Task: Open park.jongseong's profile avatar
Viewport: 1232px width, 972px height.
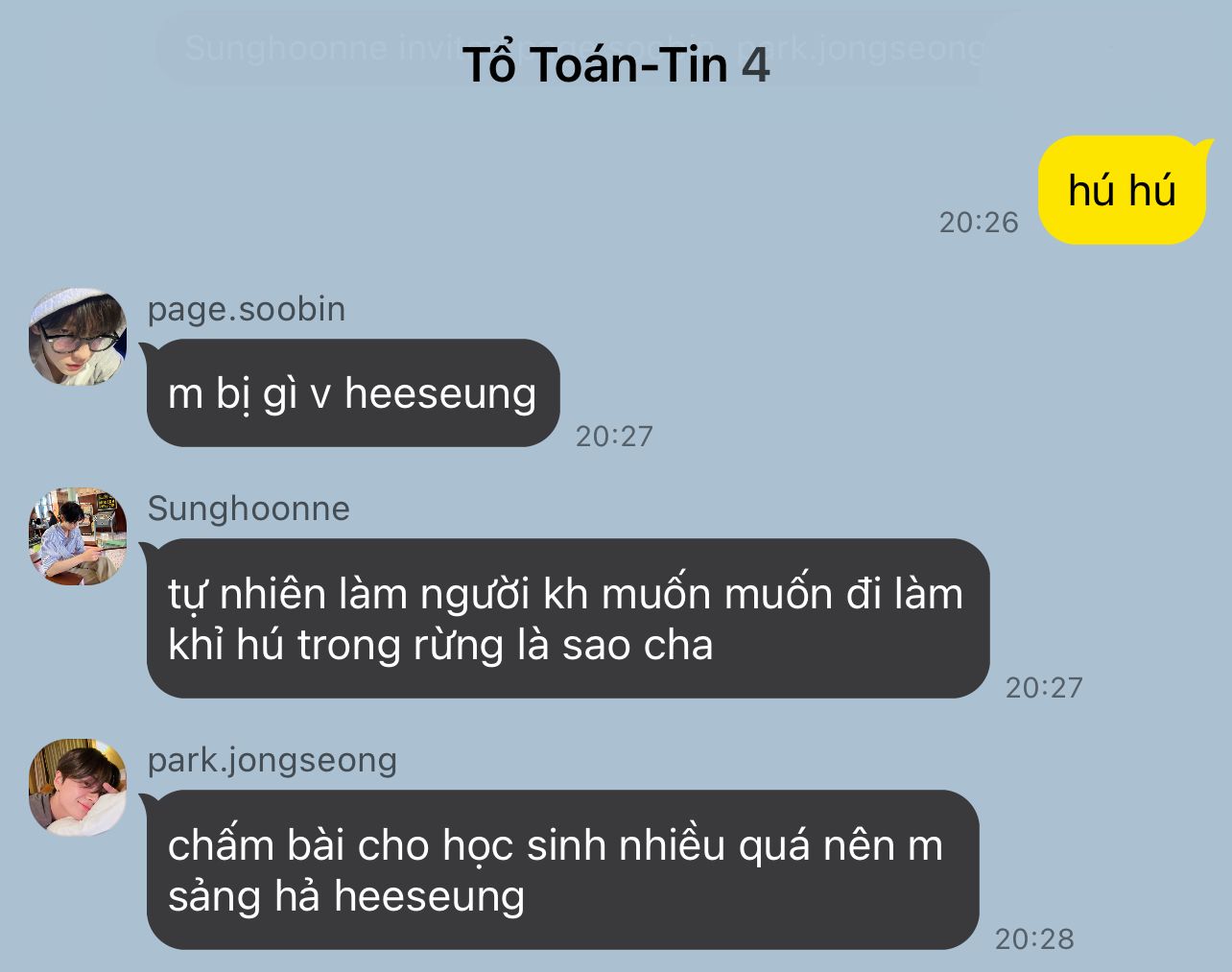Action: (78, 787)
